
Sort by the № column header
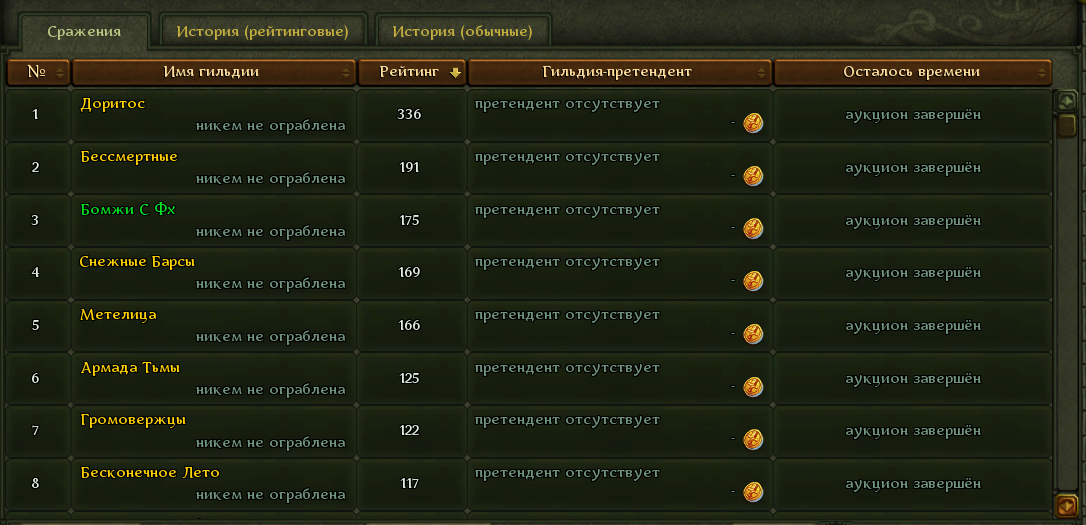(38, 72)
